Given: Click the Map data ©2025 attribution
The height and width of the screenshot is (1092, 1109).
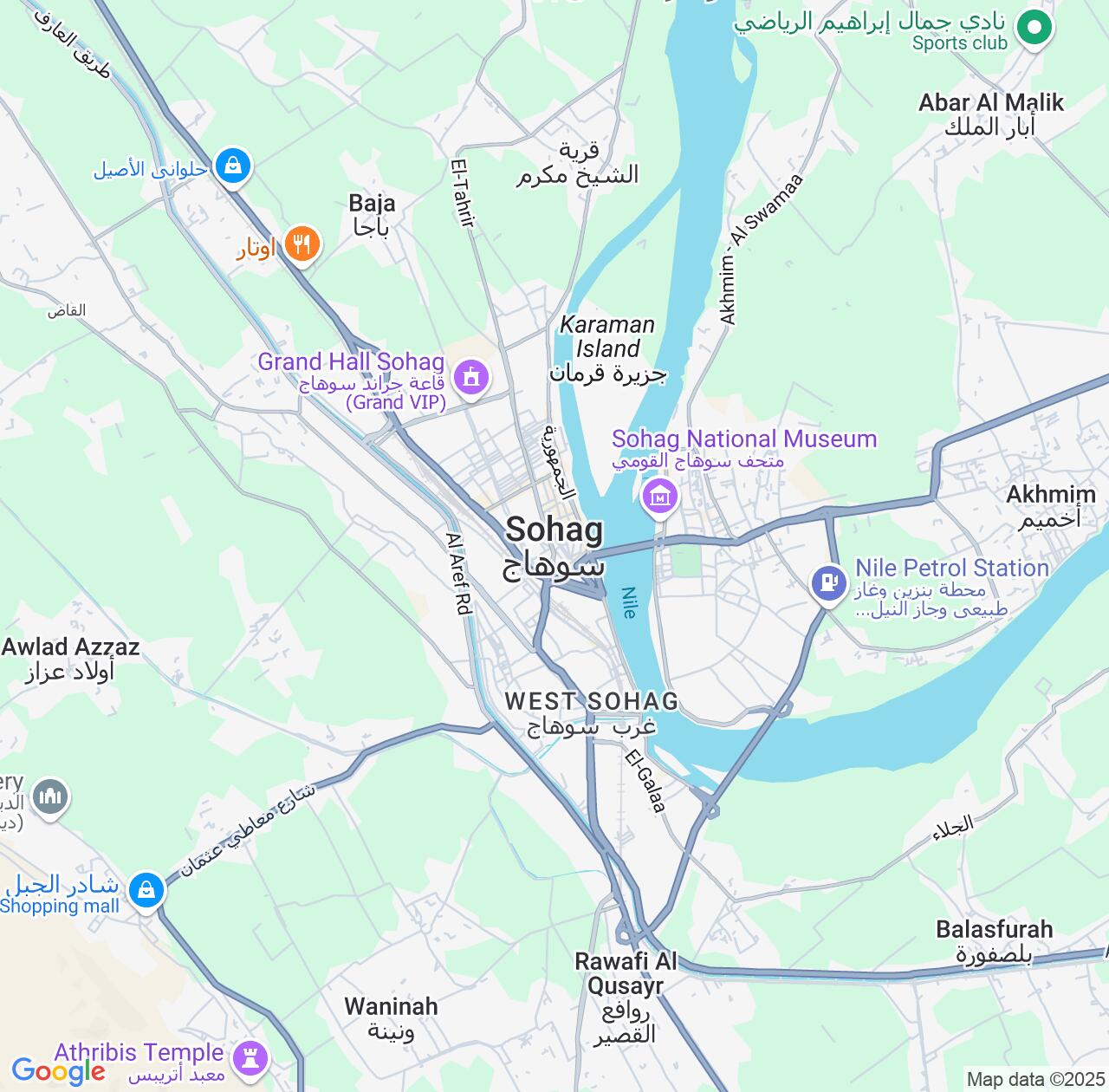Looking at the screenshot, I should [x=1035, y=1080].
